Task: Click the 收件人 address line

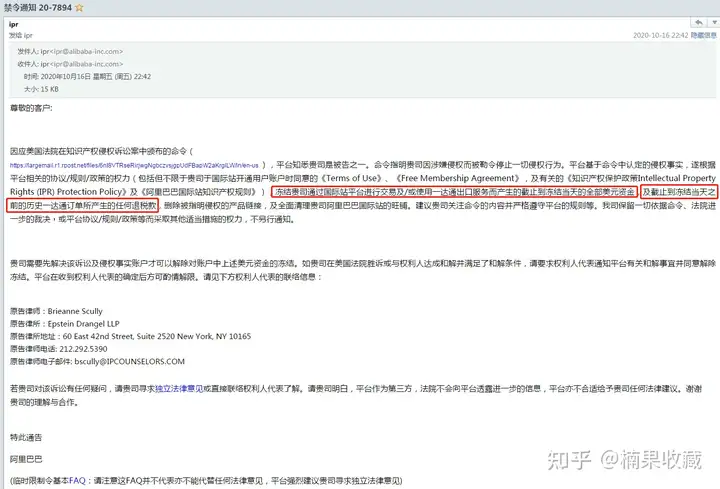Action: point(70,64)
